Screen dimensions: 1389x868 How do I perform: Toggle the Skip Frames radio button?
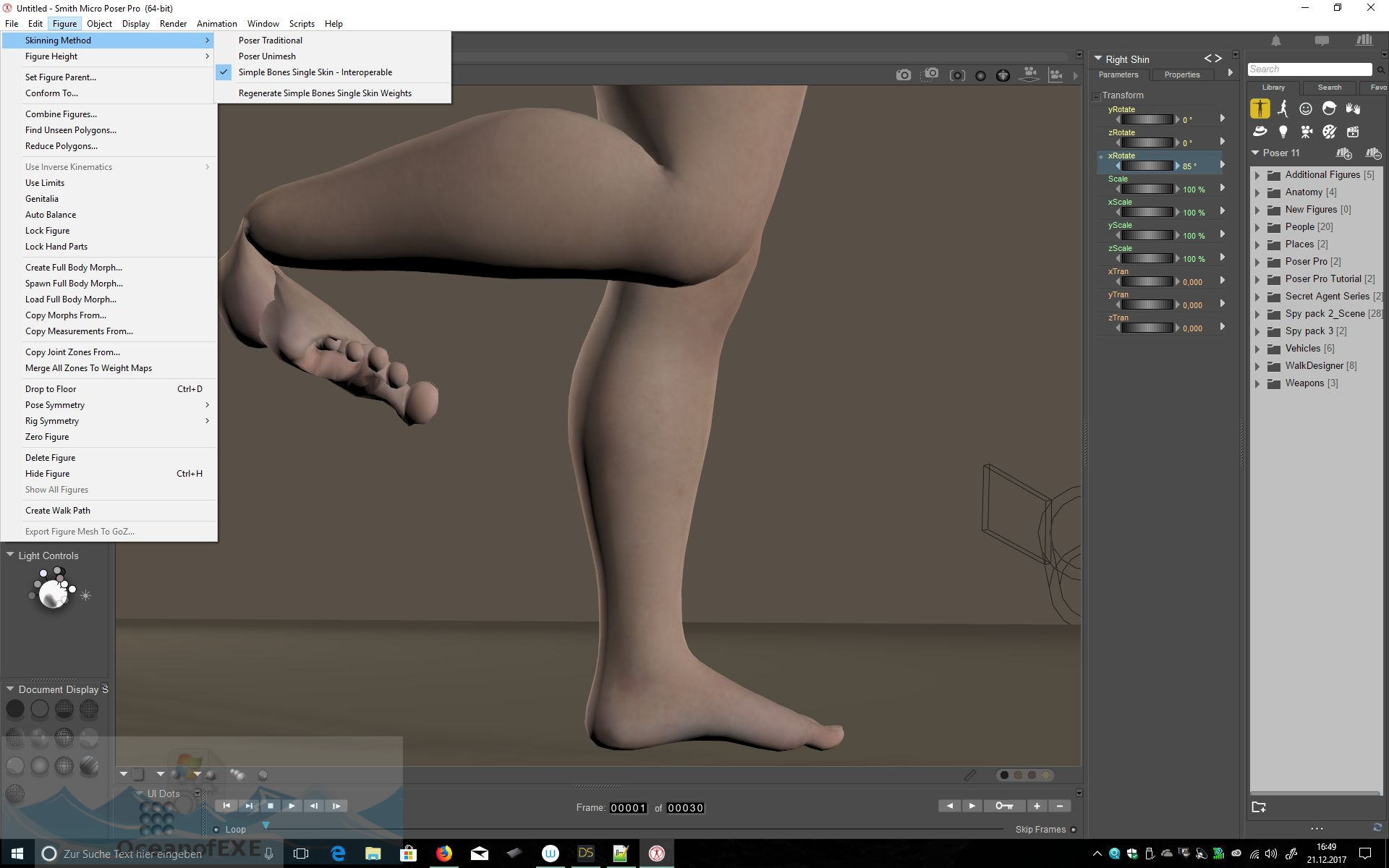(1074, 830)
